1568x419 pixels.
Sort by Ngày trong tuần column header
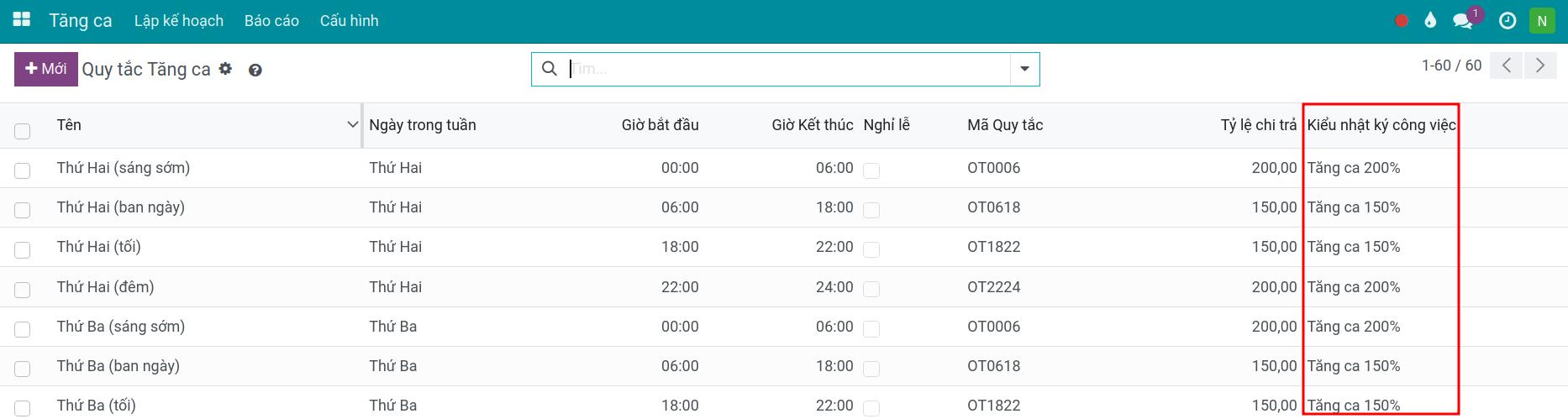[x=423, y=125]
